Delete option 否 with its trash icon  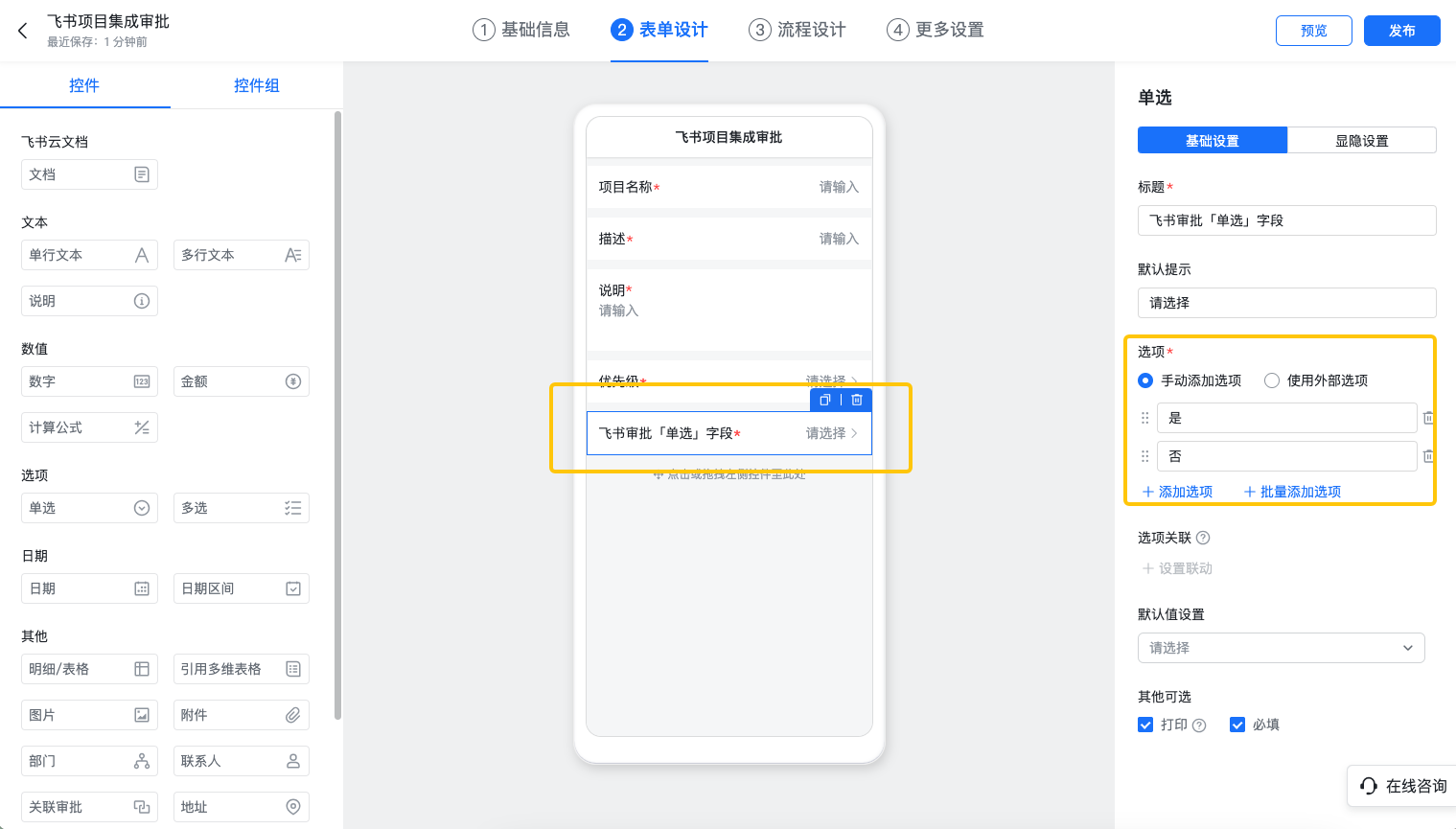coord(1428,456)
